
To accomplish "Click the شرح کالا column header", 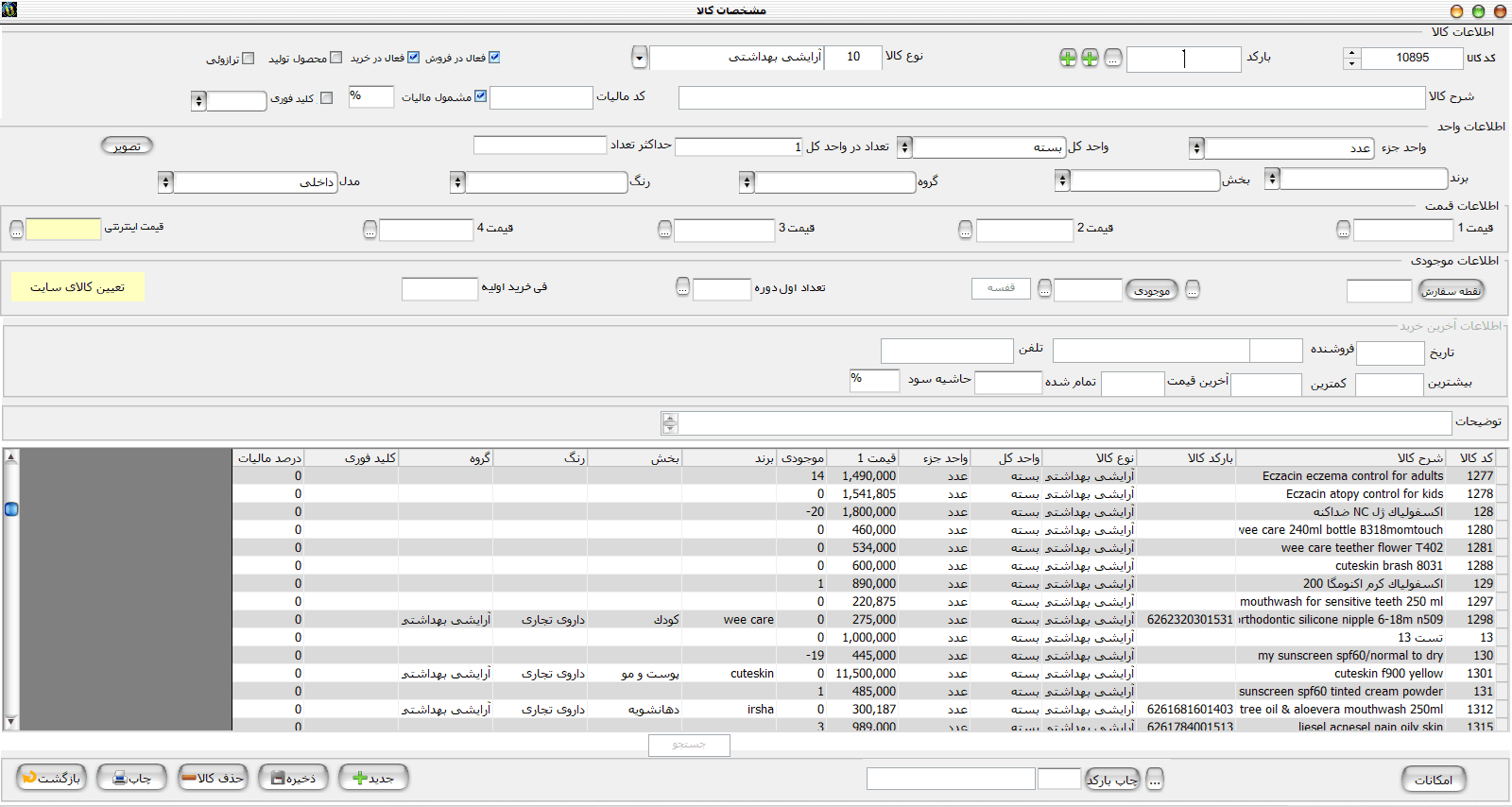I will 1340,458.
